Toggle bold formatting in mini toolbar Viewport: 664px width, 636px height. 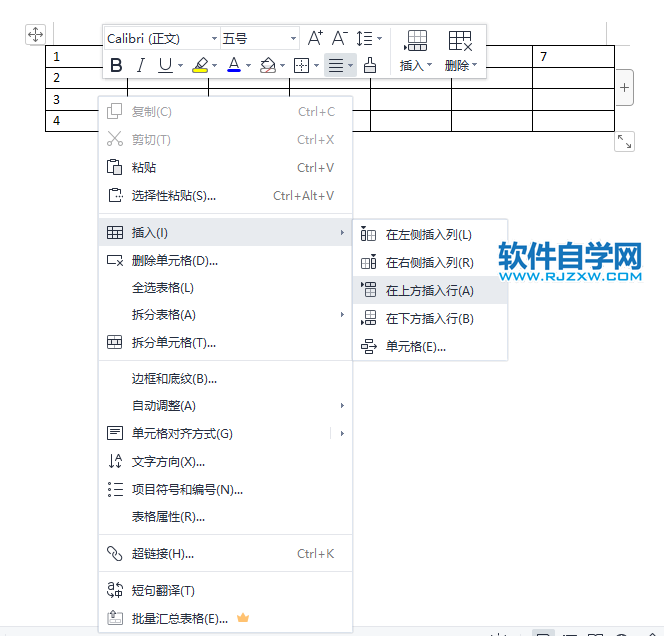coord(116,65)
